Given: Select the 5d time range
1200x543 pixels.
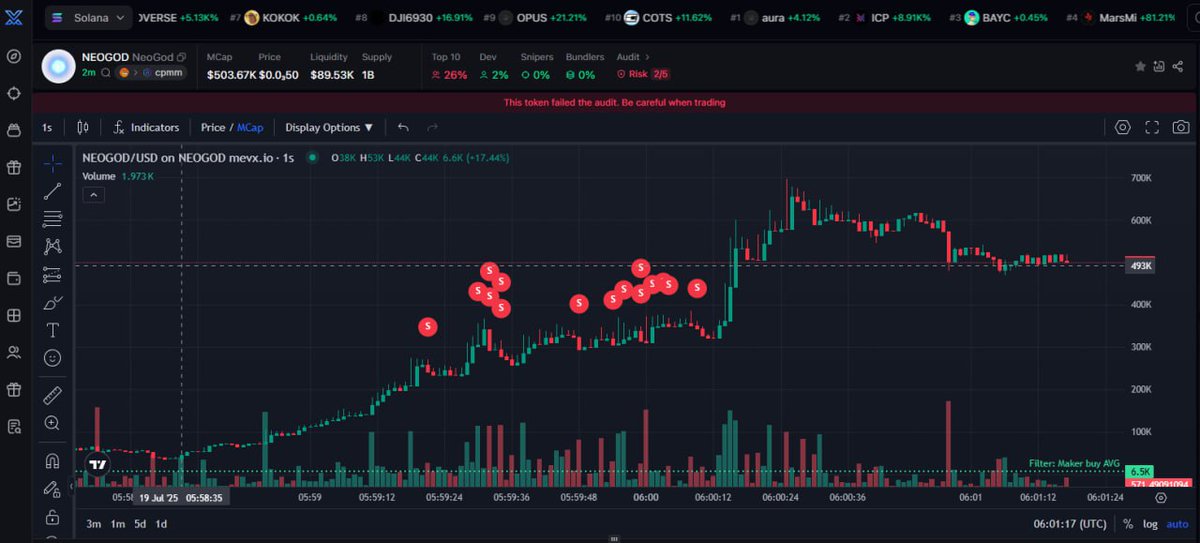Looking at the screenshot, I should tap(140, 524).
